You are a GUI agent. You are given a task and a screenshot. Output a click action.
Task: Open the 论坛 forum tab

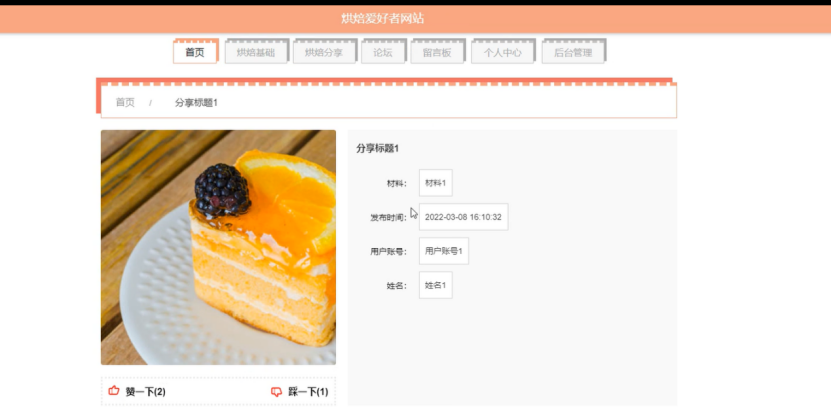click(383, 52)
